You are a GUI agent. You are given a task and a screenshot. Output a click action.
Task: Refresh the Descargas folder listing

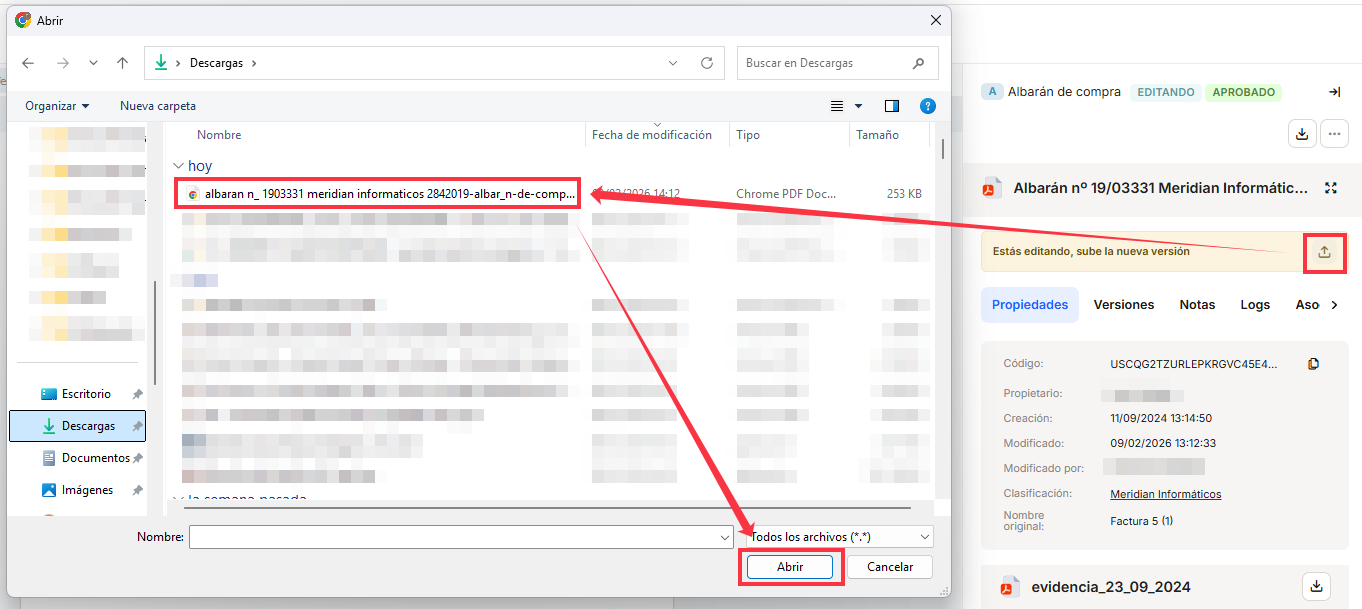pyautogui.click(x=707, y=63)
